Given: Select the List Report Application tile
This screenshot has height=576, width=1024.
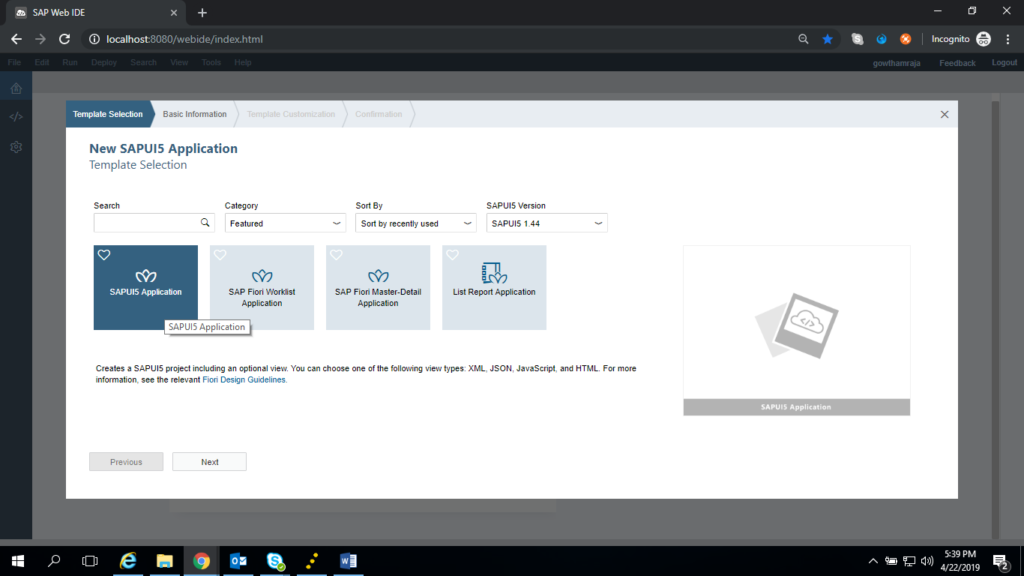Looking at the screenshot, I should (x=494, y=287).
